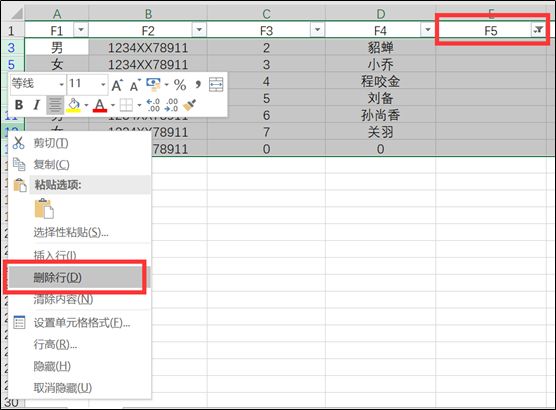Click cell containing 刘备
Image resolution: width=556 pixels, height=410 pixels.
tap(380, 98)
